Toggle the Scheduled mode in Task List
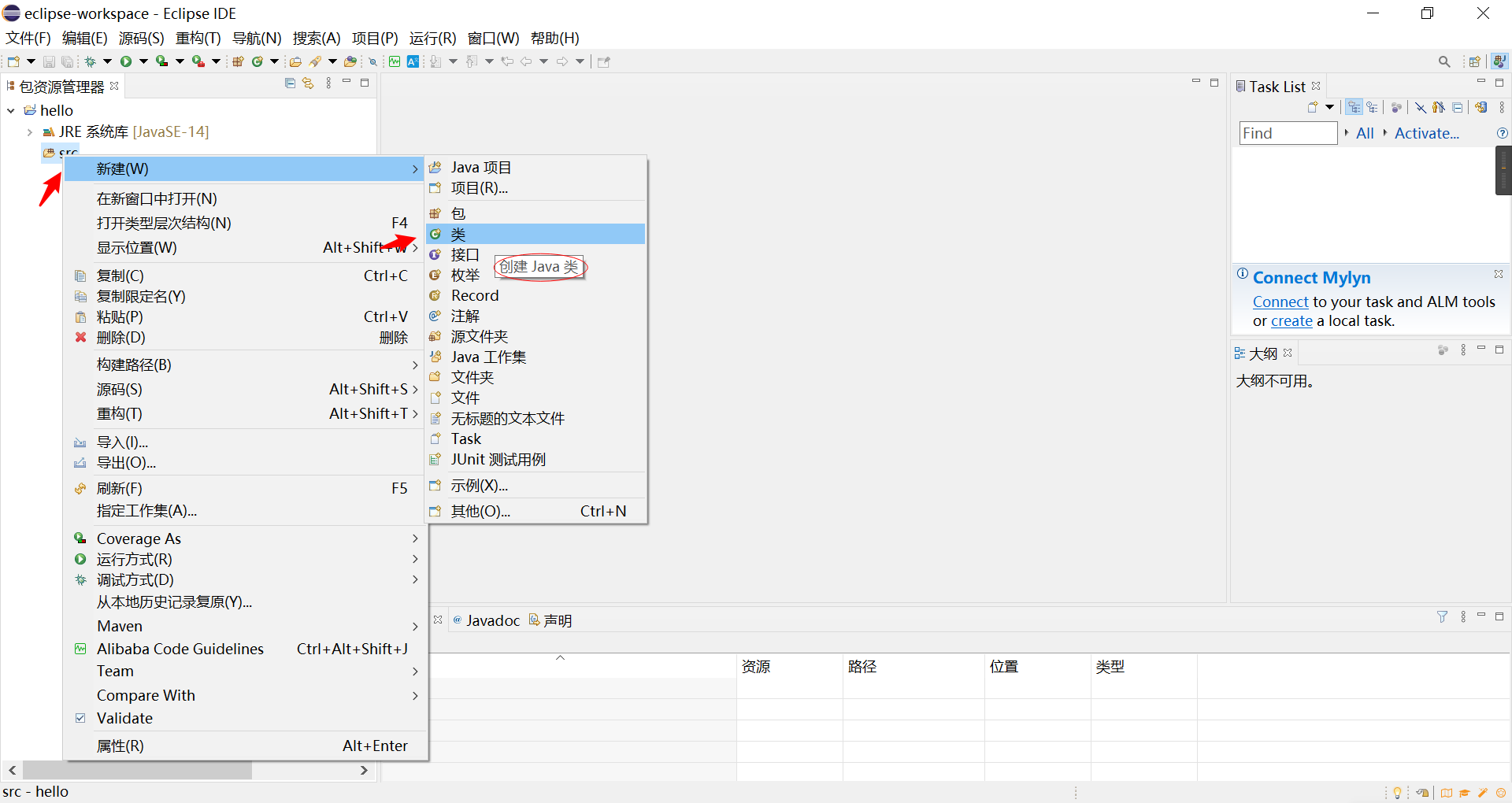 coord(1373,108)
